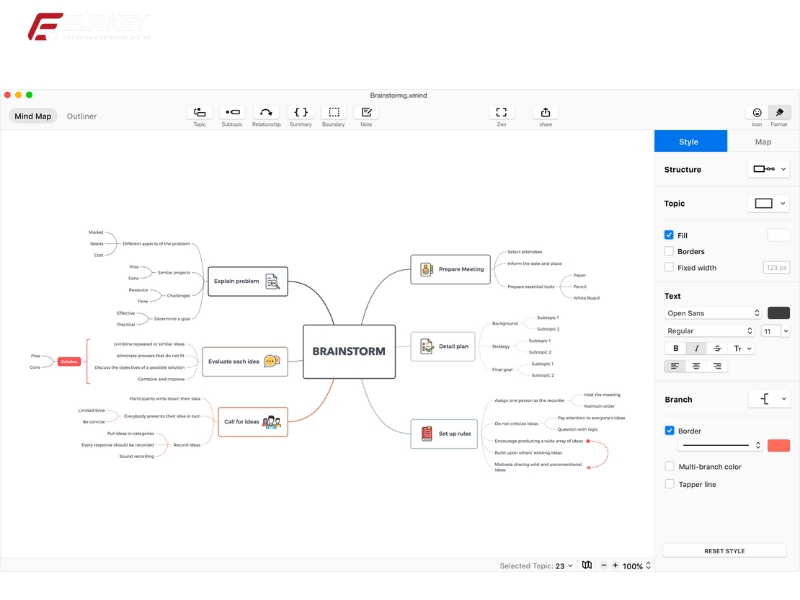
Task: Enable the Borders checkbox
Action: point(670,251)
